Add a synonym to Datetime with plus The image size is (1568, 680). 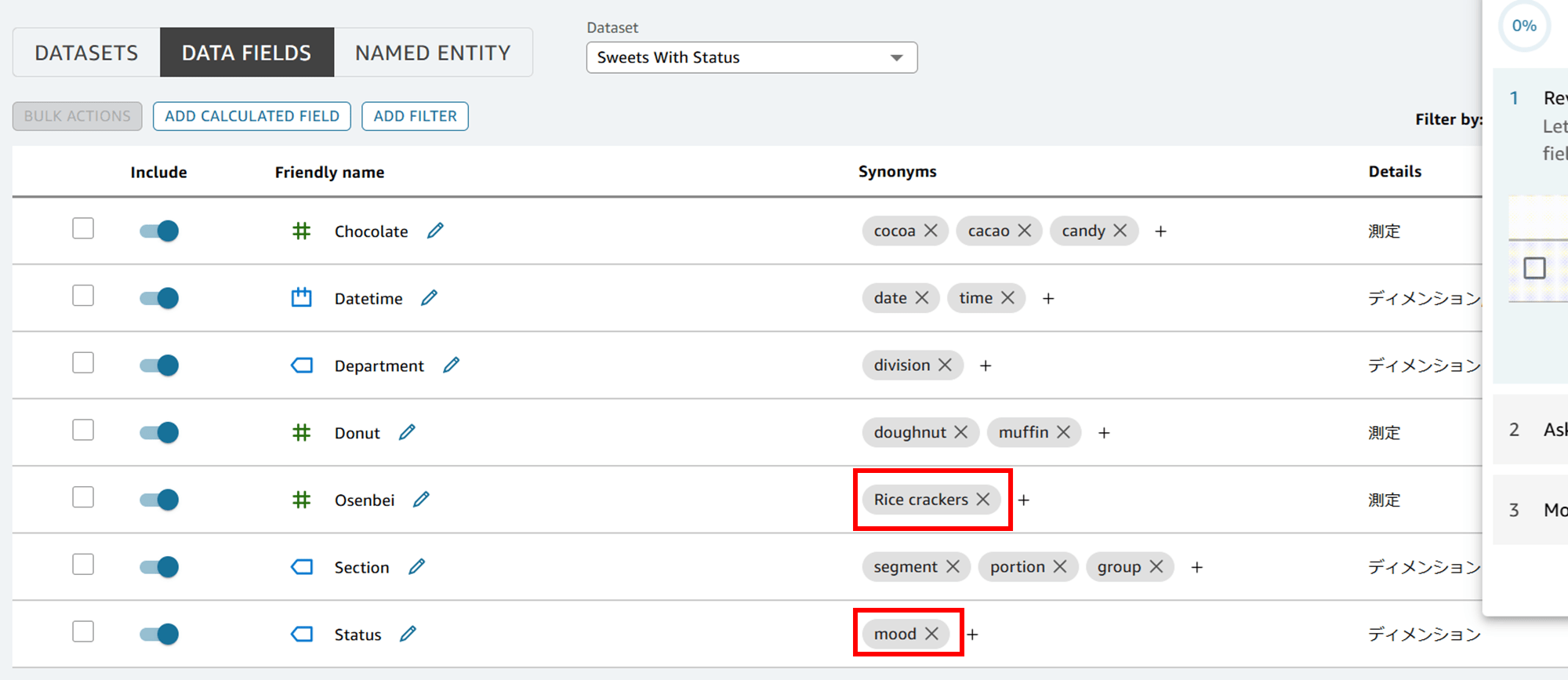[1048, 299]
